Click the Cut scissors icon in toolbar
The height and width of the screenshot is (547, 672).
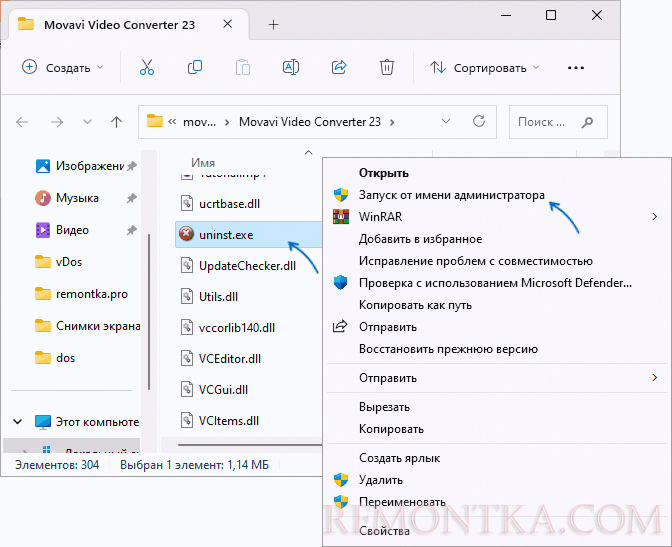click(147, 67)
